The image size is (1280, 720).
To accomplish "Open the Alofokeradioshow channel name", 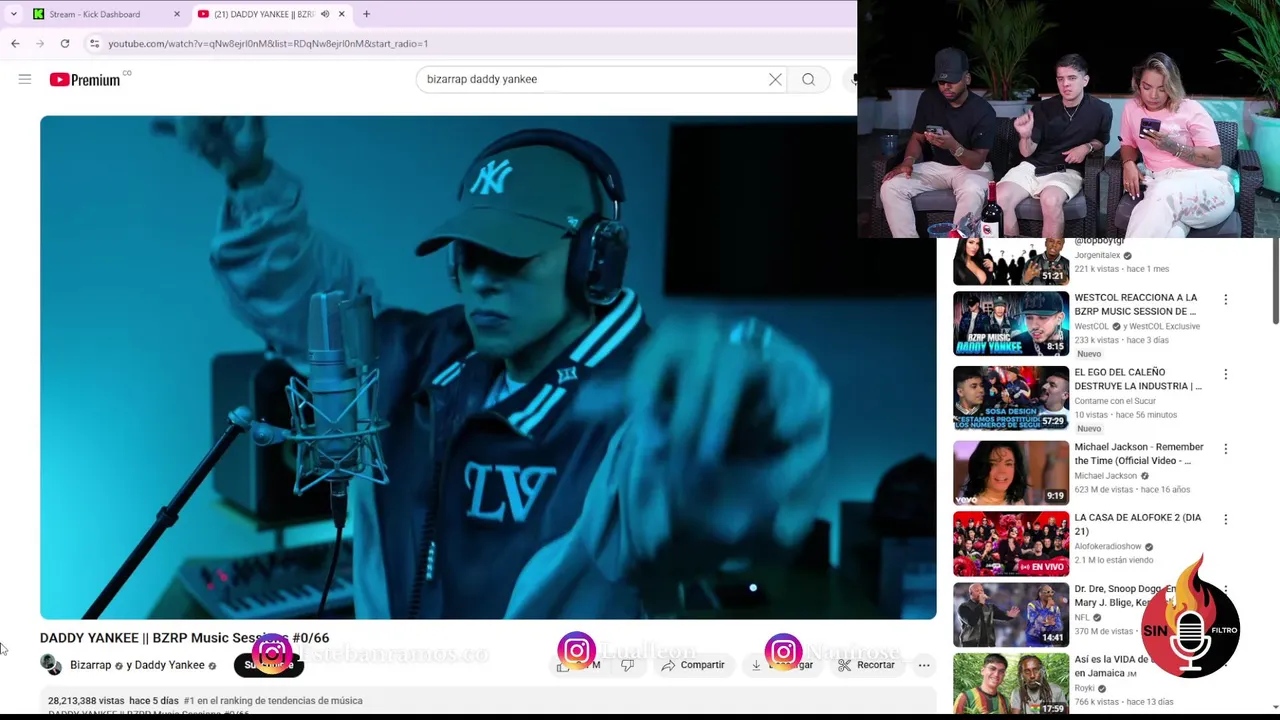I will point(1108,547).
